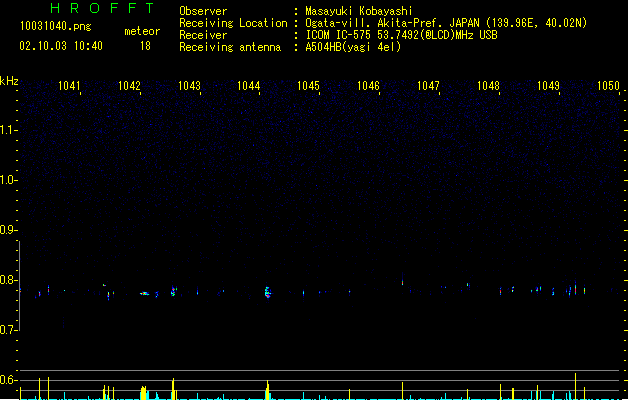Click the meteor echo just before 1043
Image resolution: width=629 pixels, height=400 pixels.
pos(173,291)
